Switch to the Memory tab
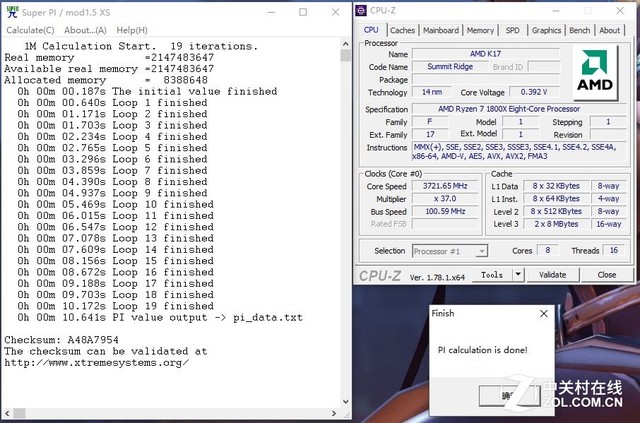 pyautogui.click(x=480, y=30)
